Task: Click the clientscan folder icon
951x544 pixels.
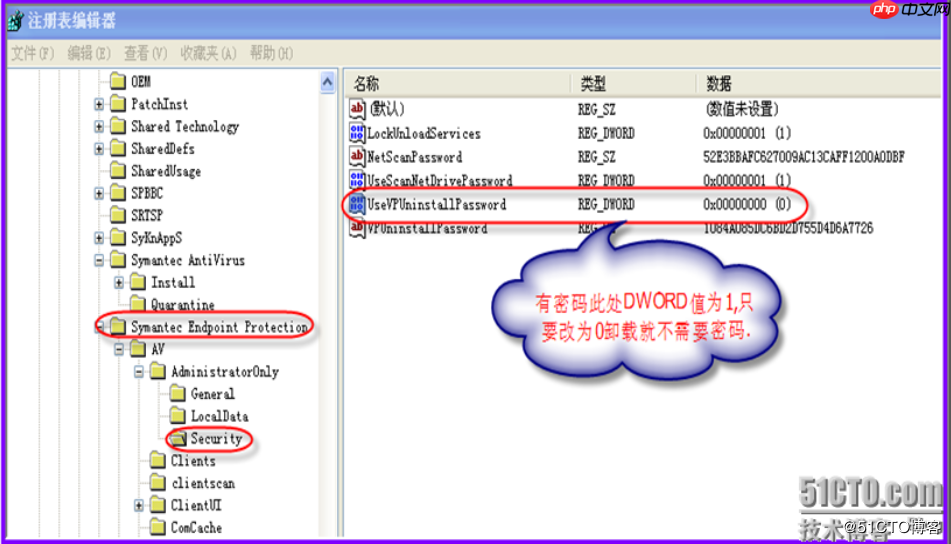Action: point(158,483)
